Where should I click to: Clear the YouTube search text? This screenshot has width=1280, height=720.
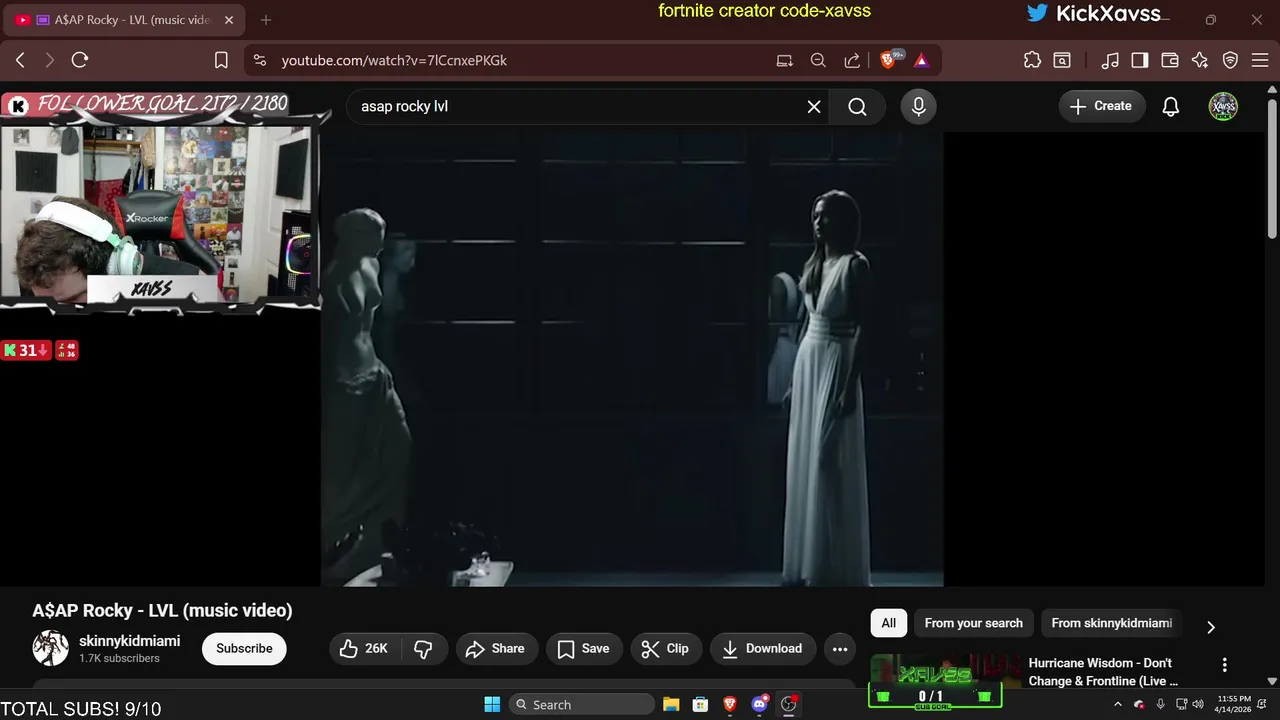(x=814, y=106)
